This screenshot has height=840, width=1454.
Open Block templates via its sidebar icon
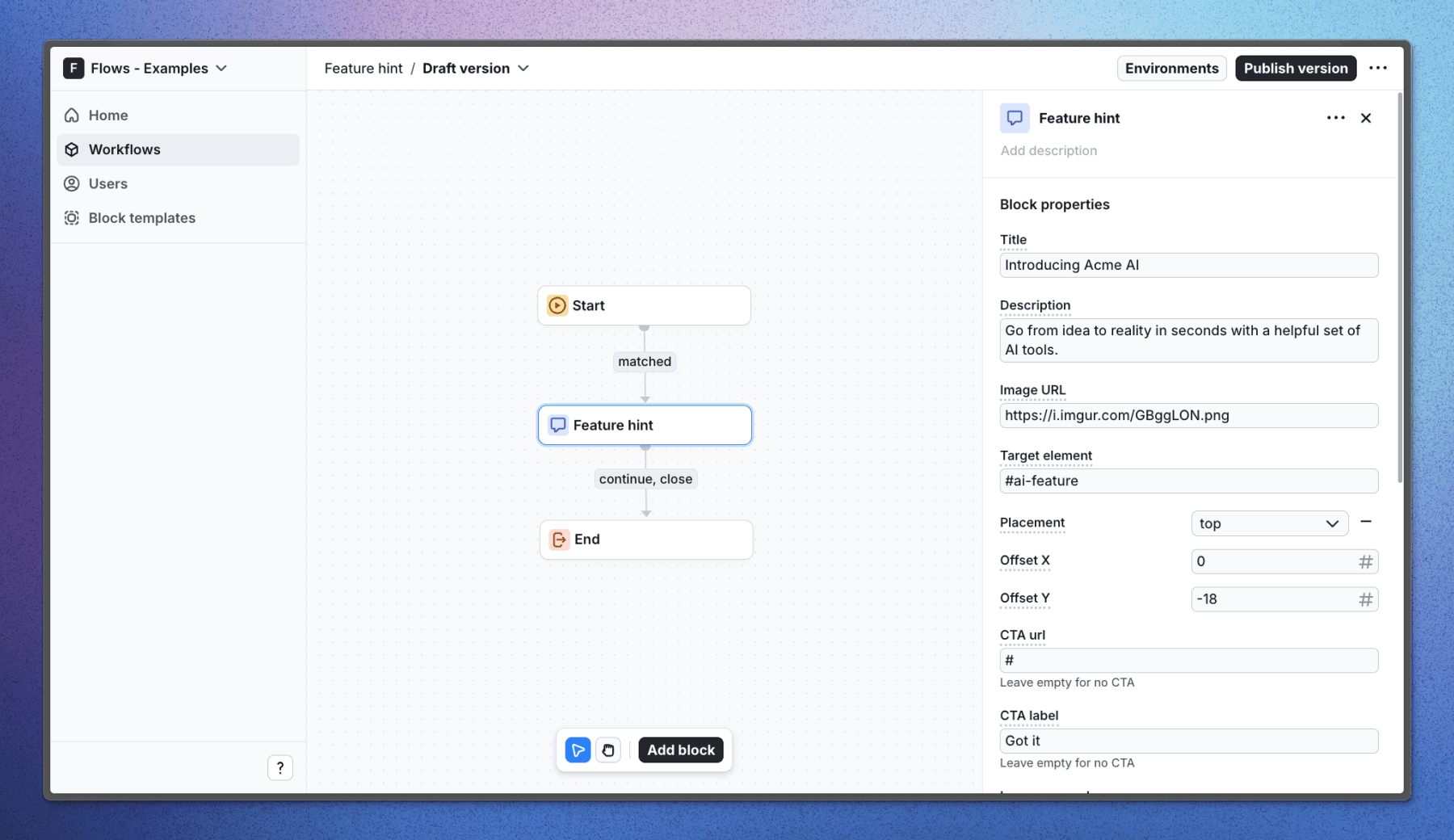click(x=71, y=217)
